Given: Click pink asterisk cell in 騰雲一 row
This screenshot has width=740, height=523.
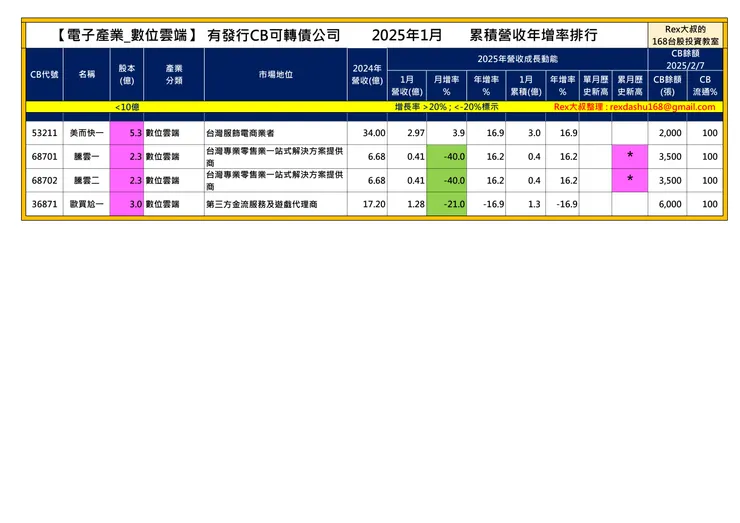Looking at the screenshot, I should [x=630, y=157].
